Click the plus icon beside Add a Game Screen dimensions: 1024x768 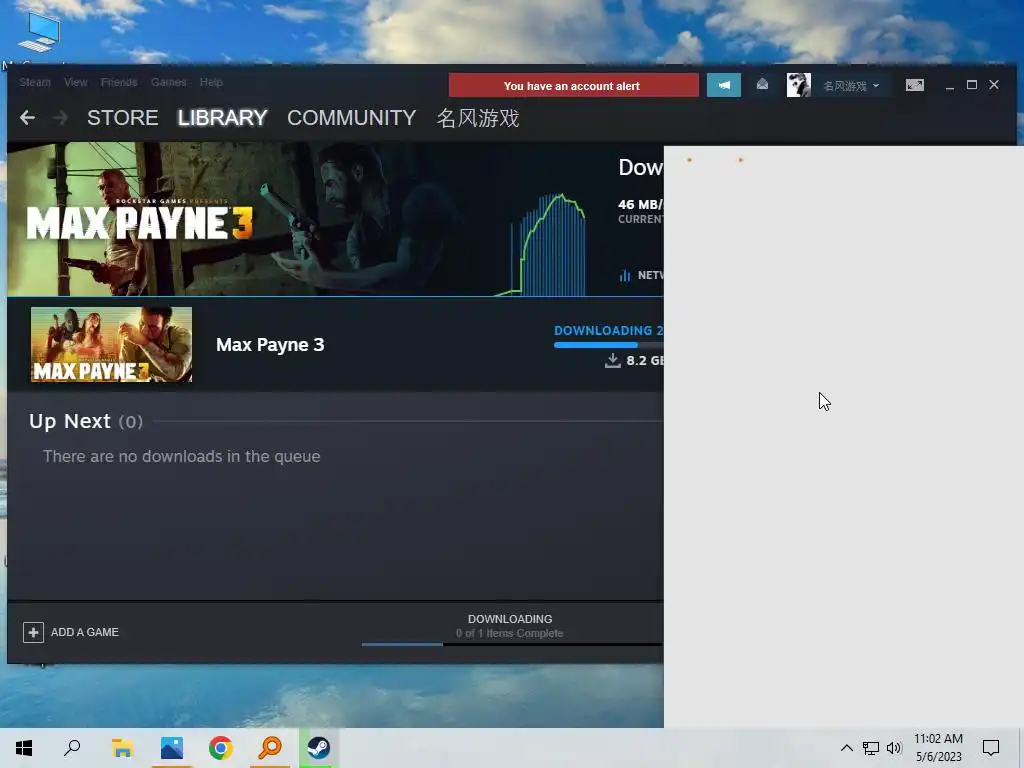[x=33, y=632]
